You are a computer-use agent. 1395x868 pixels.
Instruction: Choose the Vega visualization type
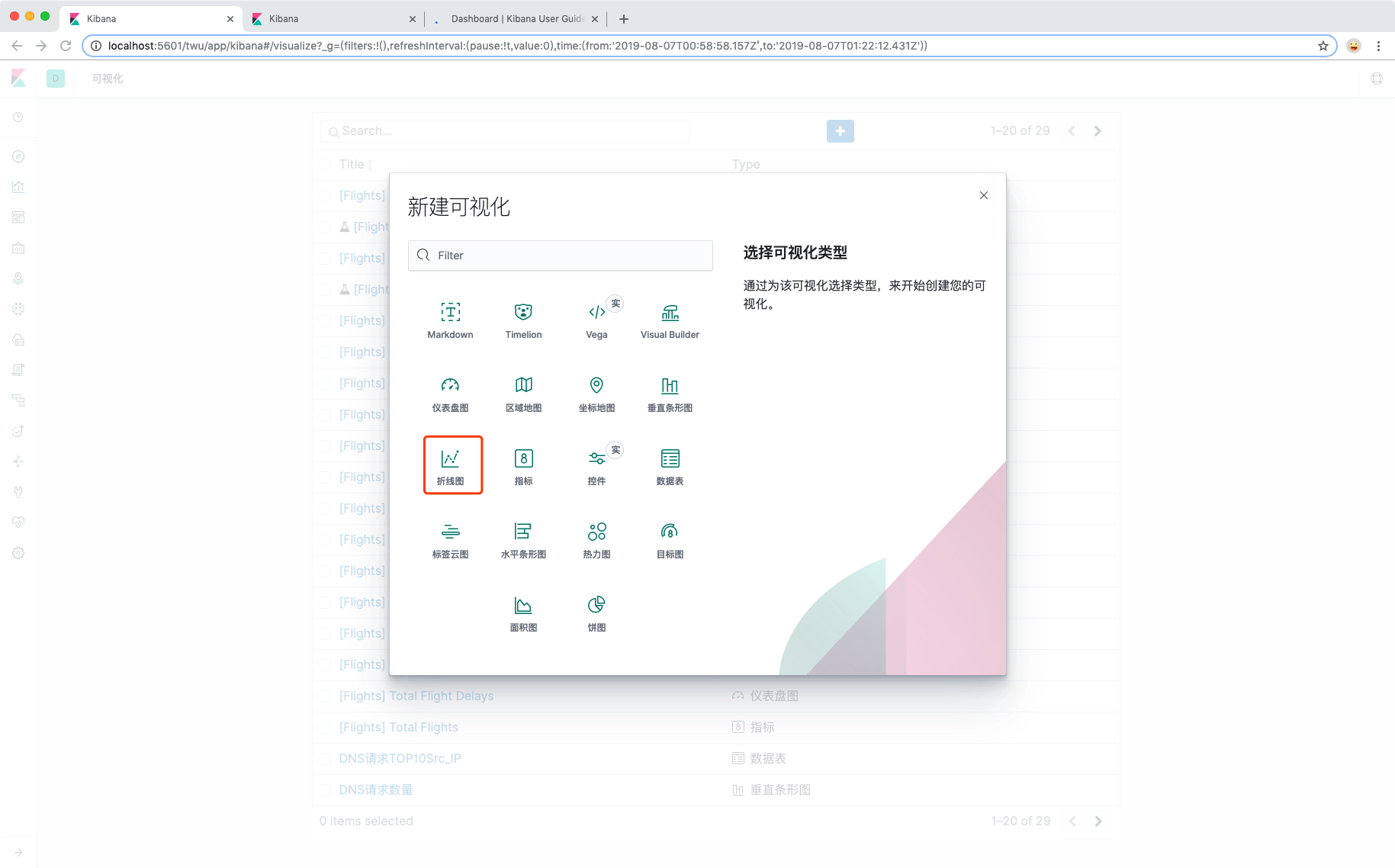(x=596, y=320)
